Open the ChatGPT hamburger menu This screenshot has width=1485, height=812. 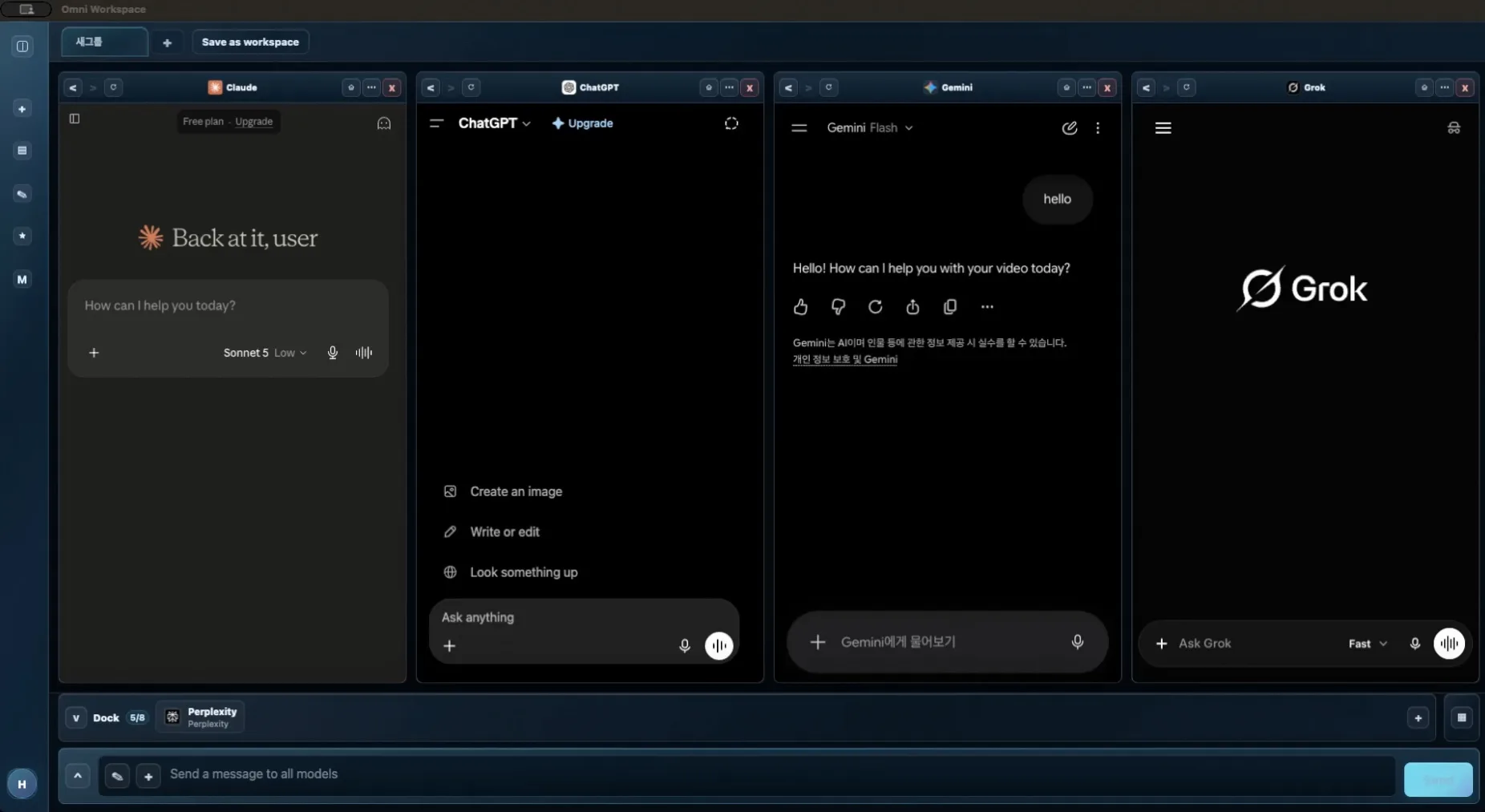tap(436, 123)
